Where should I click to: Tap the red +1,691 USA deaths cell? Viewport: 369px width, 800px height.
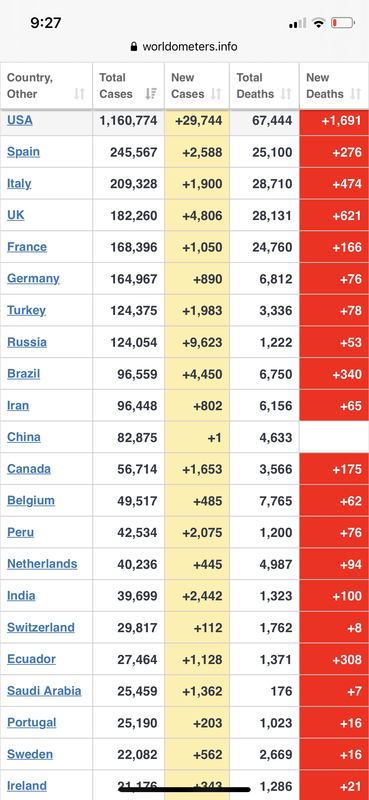(x=334, y=120)
